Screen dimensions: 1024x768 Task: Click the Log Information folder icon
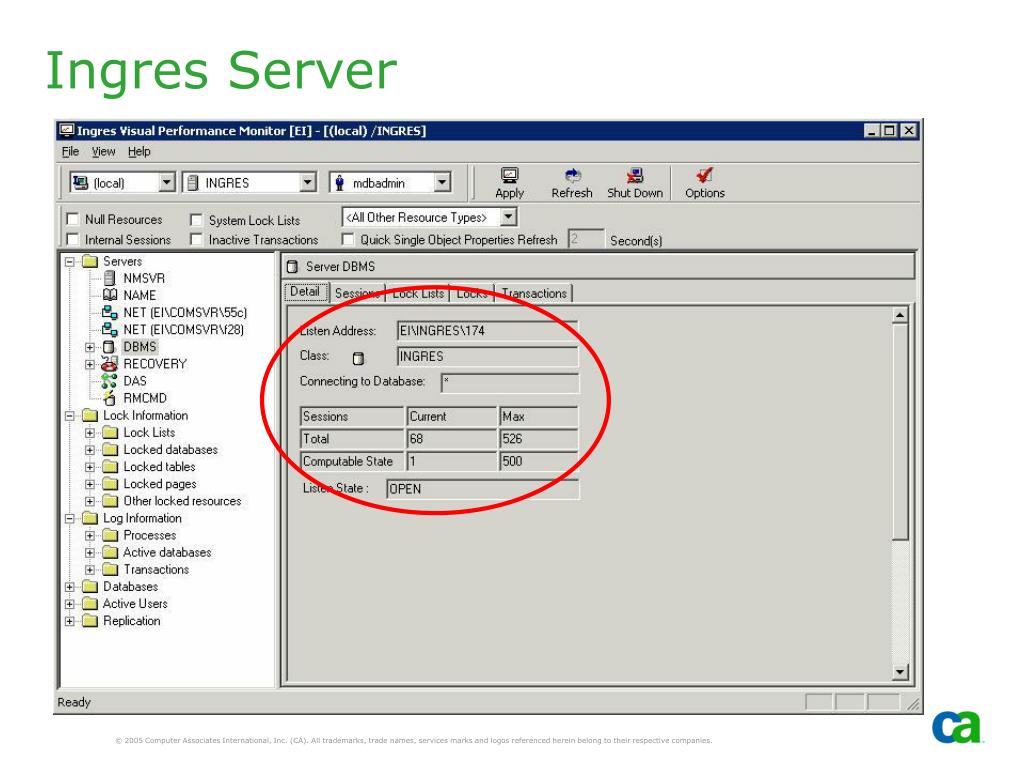coord(89,519)
